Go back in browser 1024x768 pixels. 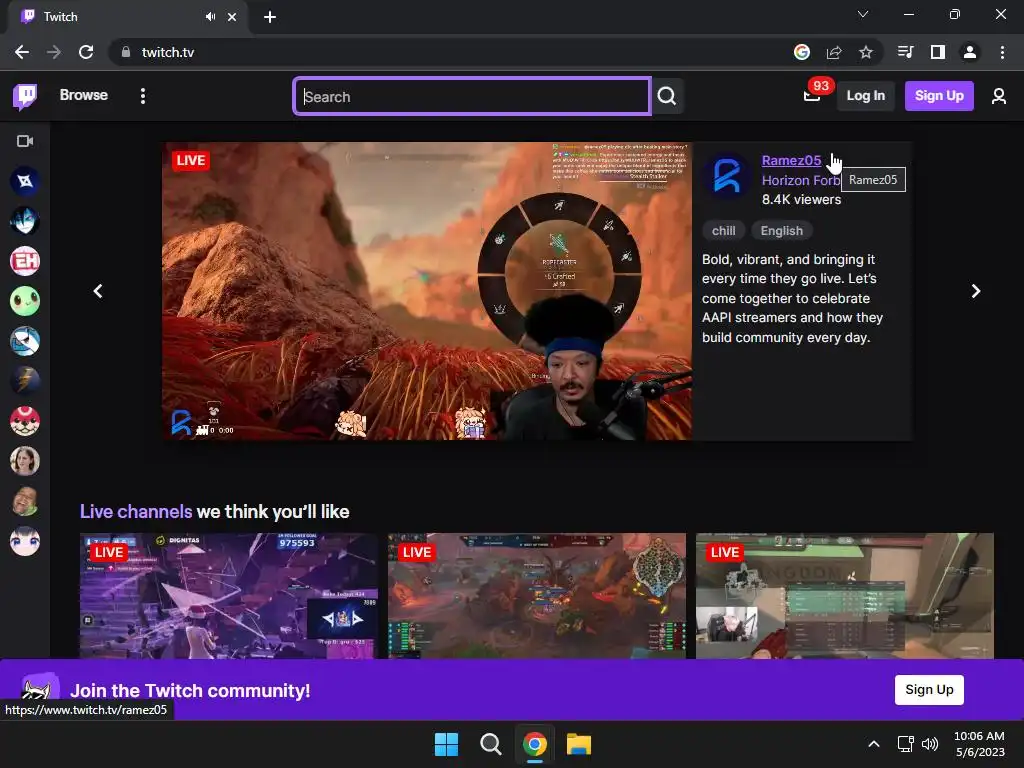22,52
